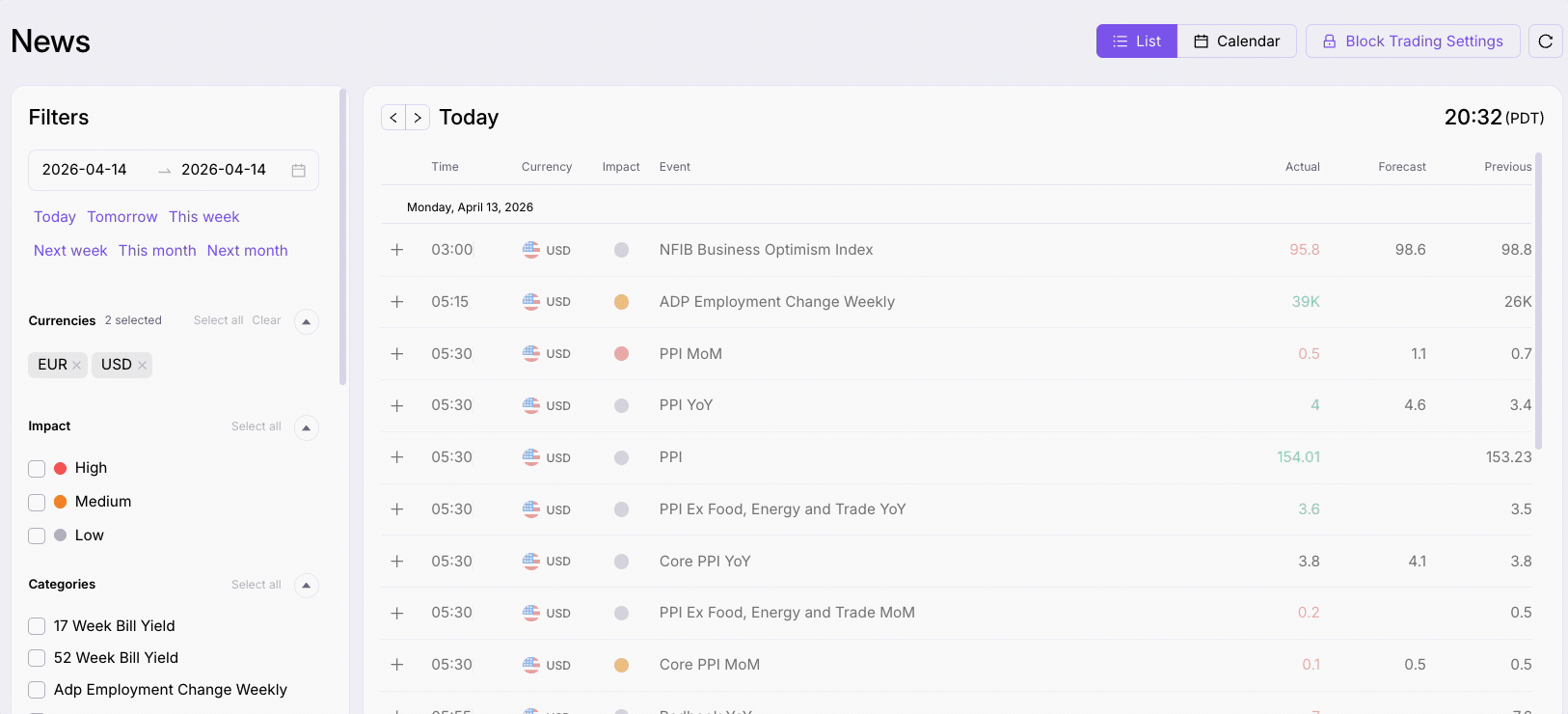Expand the NFIB Business Optimism Index row
1568x714 pixels.
(397, 250)
